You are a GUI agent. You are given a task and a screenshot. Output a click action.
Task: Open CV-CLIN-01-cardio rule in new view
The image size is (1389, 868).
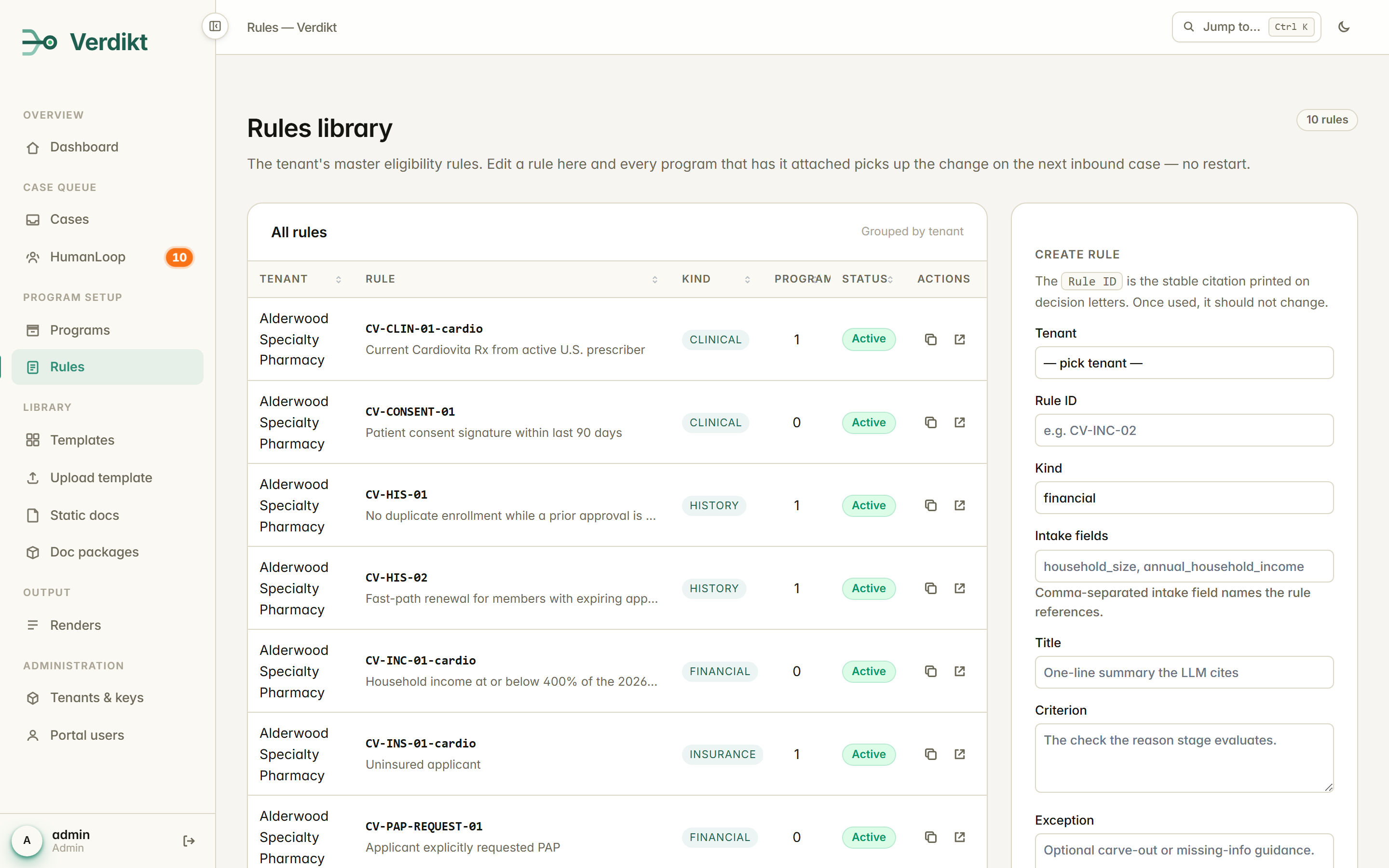960,339
